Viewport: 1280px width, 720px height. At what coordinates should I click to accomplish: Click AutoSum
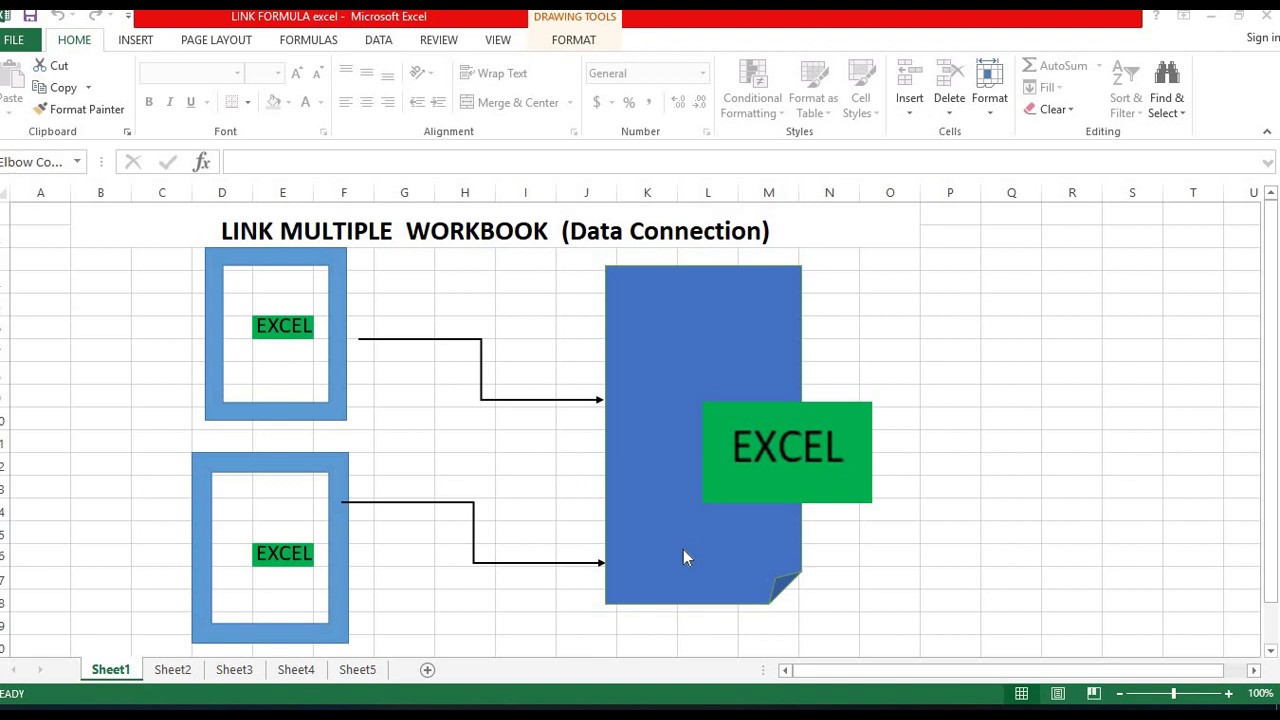tap(1055, 66)
